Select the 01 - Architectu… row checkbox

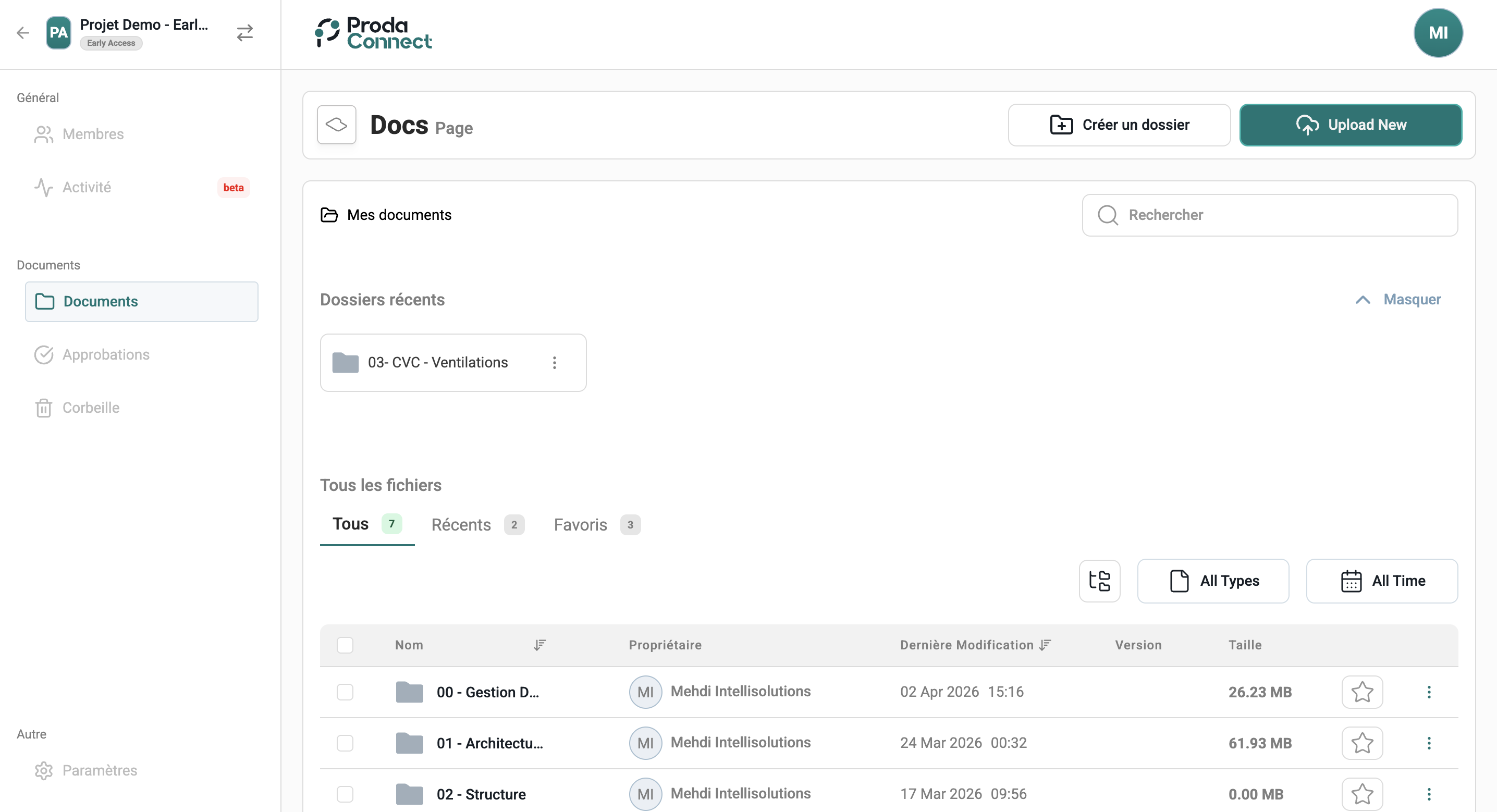click(345, 743)
